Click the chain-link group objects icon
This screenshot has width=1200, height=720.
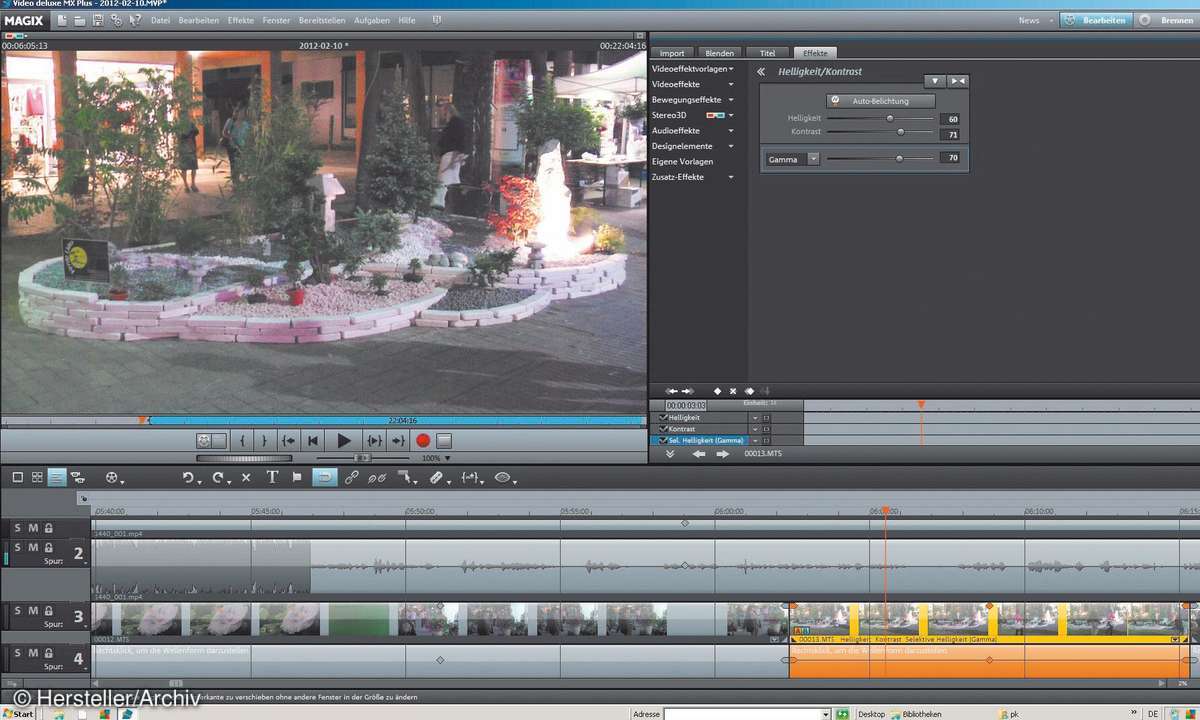351,478
